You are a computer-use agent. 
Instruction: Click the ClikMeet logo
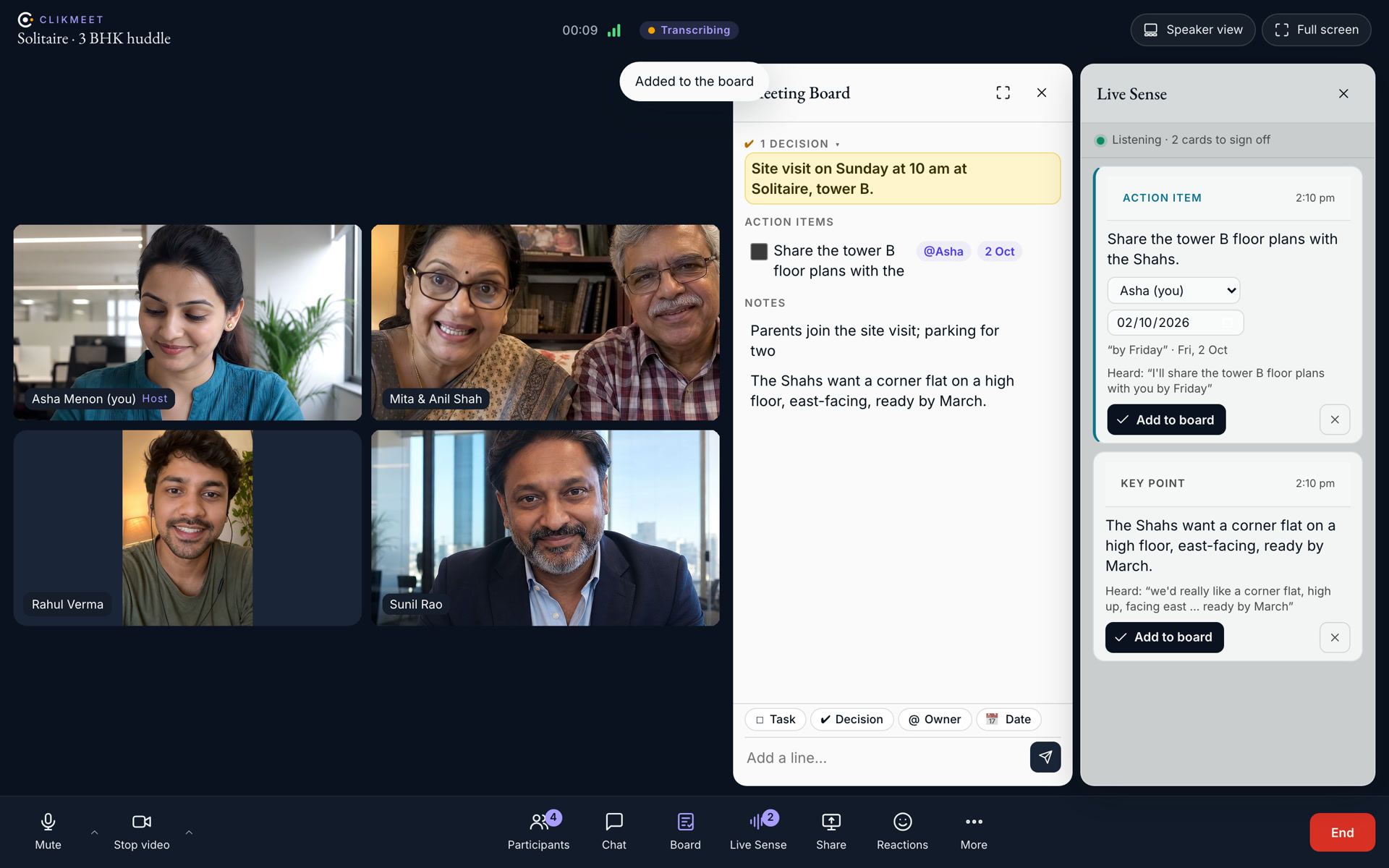click(61, 20)
